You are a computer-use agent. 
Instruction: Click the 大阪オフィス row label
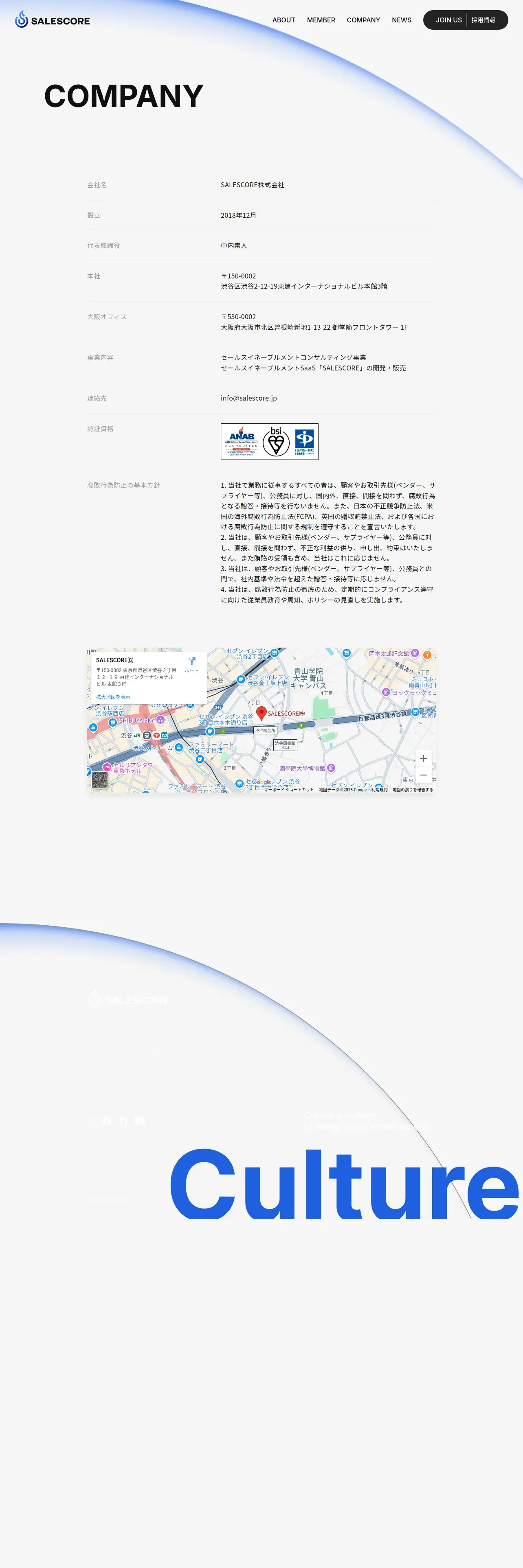(107, 317)
